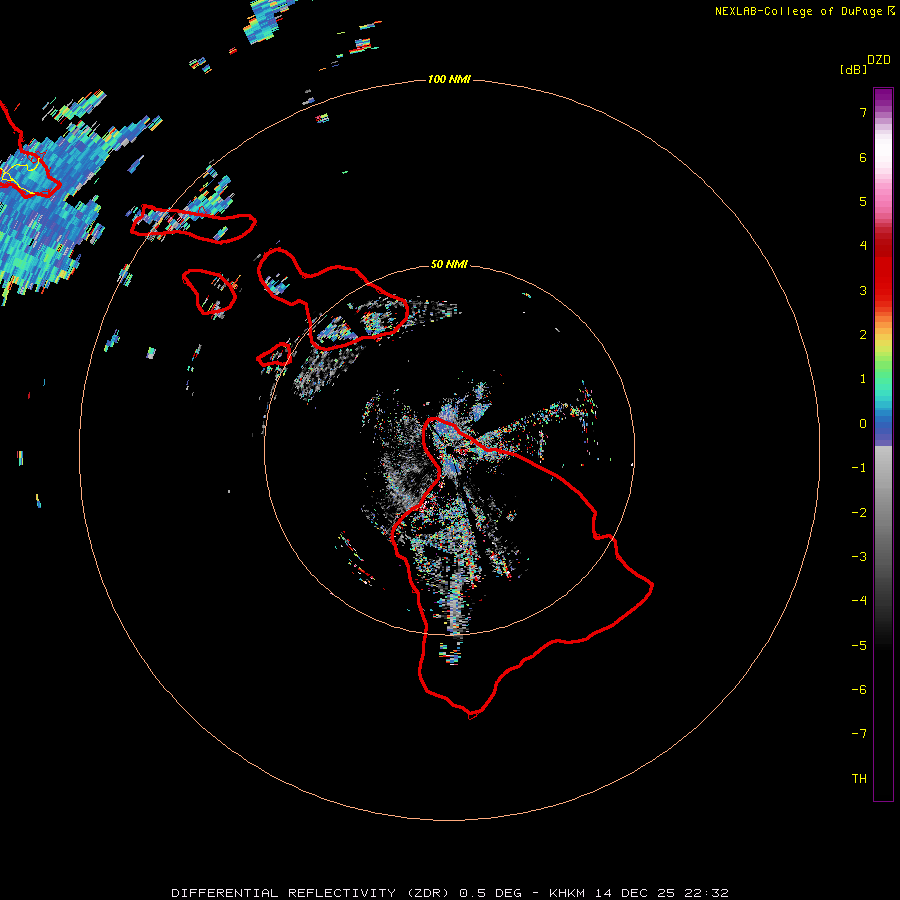Click the -1 tick label on color scale
Viewport: 900px width, 900px height.
[x=859, y=468]
